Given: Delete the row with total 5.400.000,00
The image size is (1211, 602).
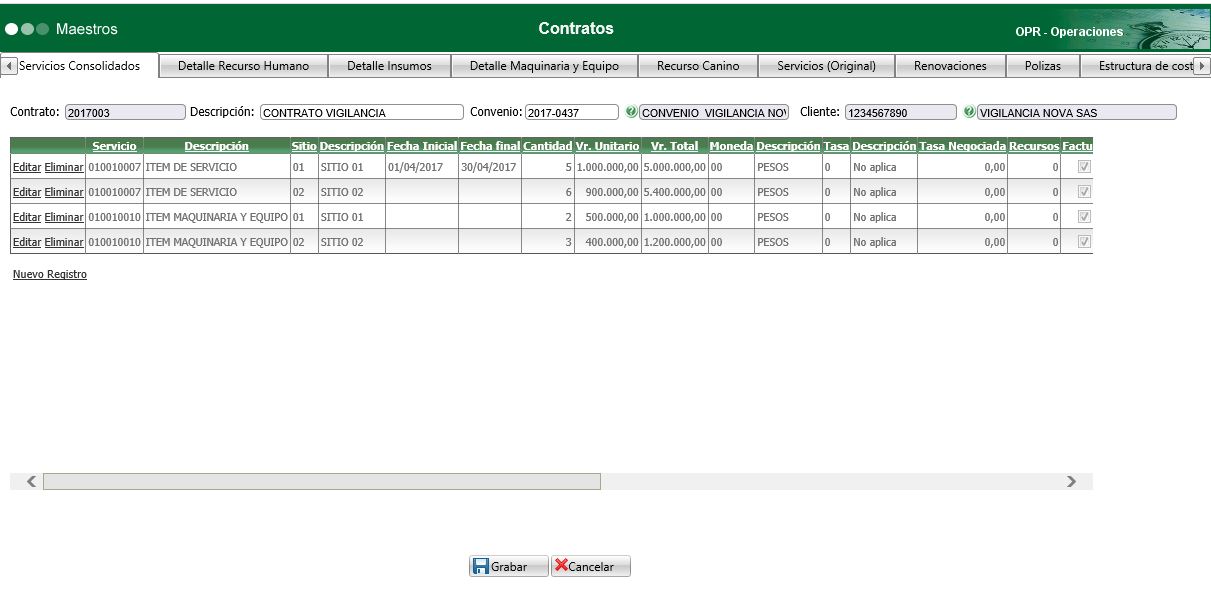Looking at the screenshot, I should coord(64,192).
